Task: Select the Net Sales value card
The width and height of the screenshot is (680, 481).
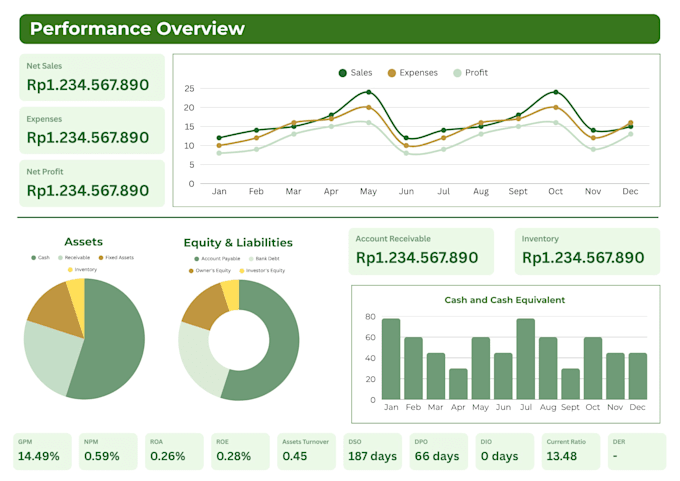Action: click(92, 78)
